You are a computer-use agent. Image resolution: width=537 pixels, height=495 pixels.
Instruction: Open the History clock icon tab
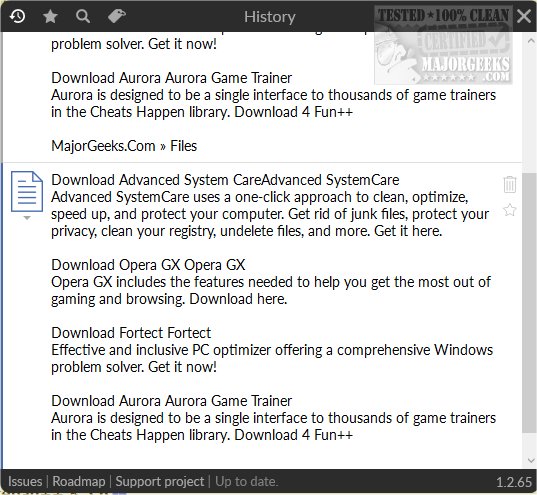pyautogui.click(x=17, y=16)
